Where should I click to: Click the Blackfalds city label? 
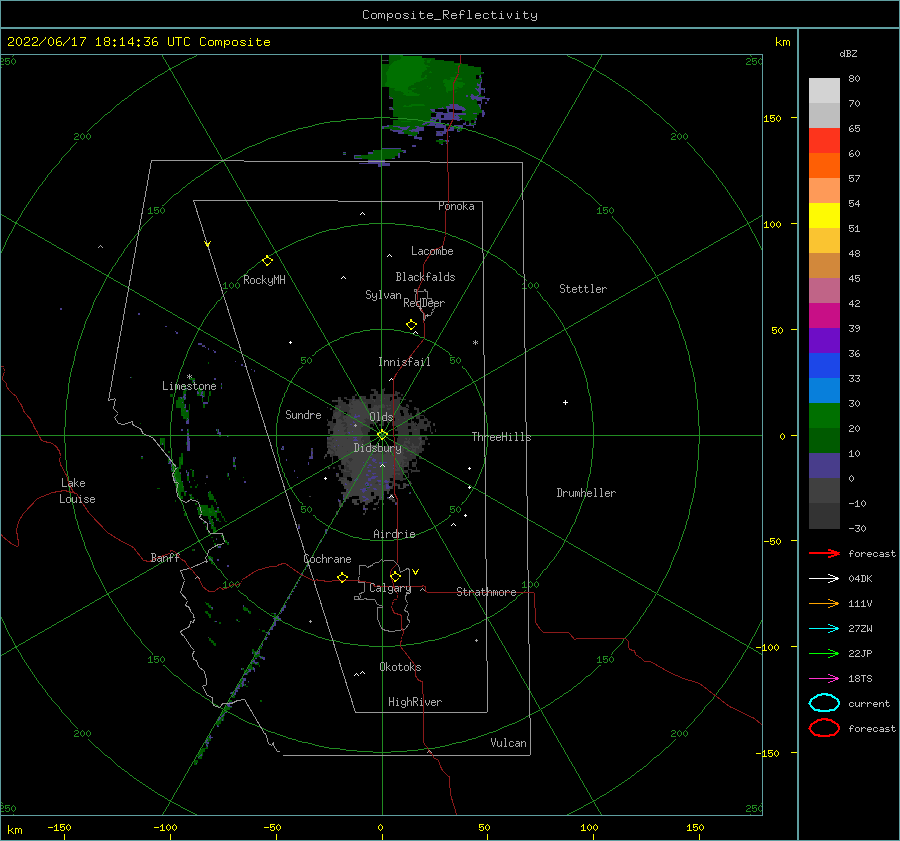tap(425, 277)
